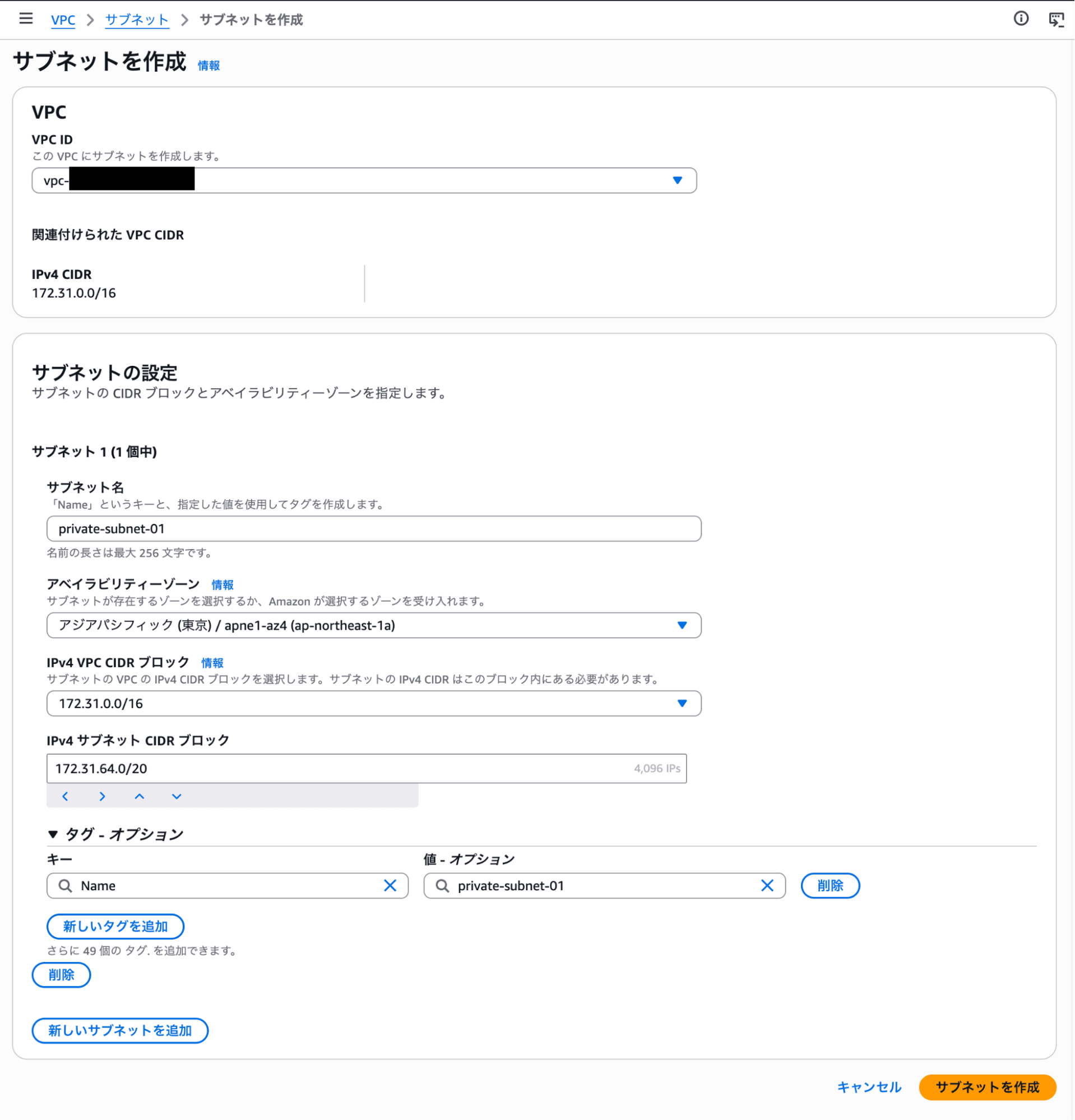Viewport: 1075px width, 1120px height.
Task: Open the IPv4 VPC CIDR block dropdown
Action: [374, 703]
